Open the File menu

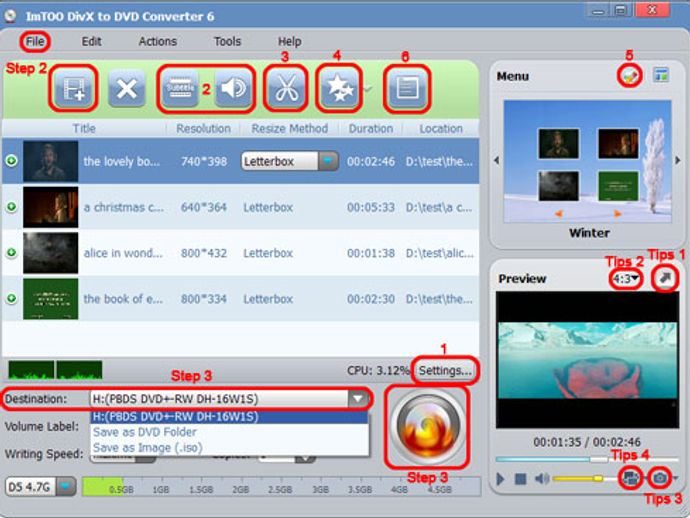click(35, 41)
